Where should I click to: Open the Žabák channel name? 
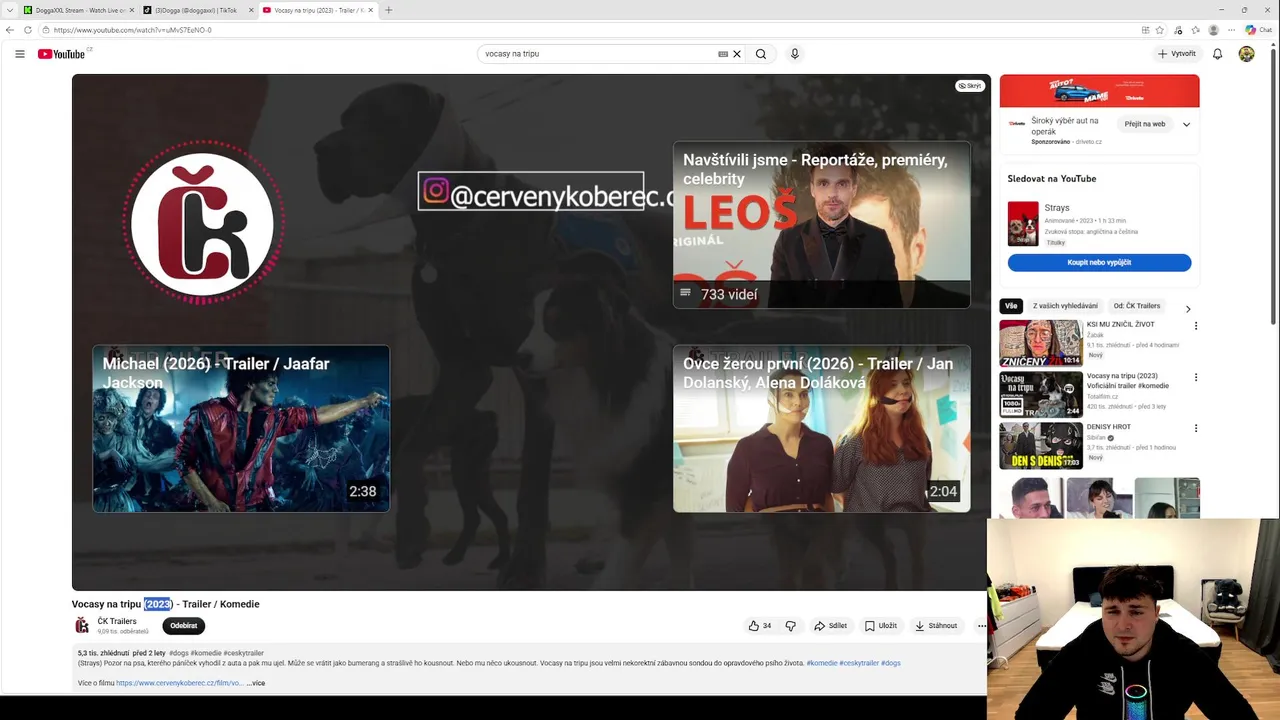[x=1095, y=335]
